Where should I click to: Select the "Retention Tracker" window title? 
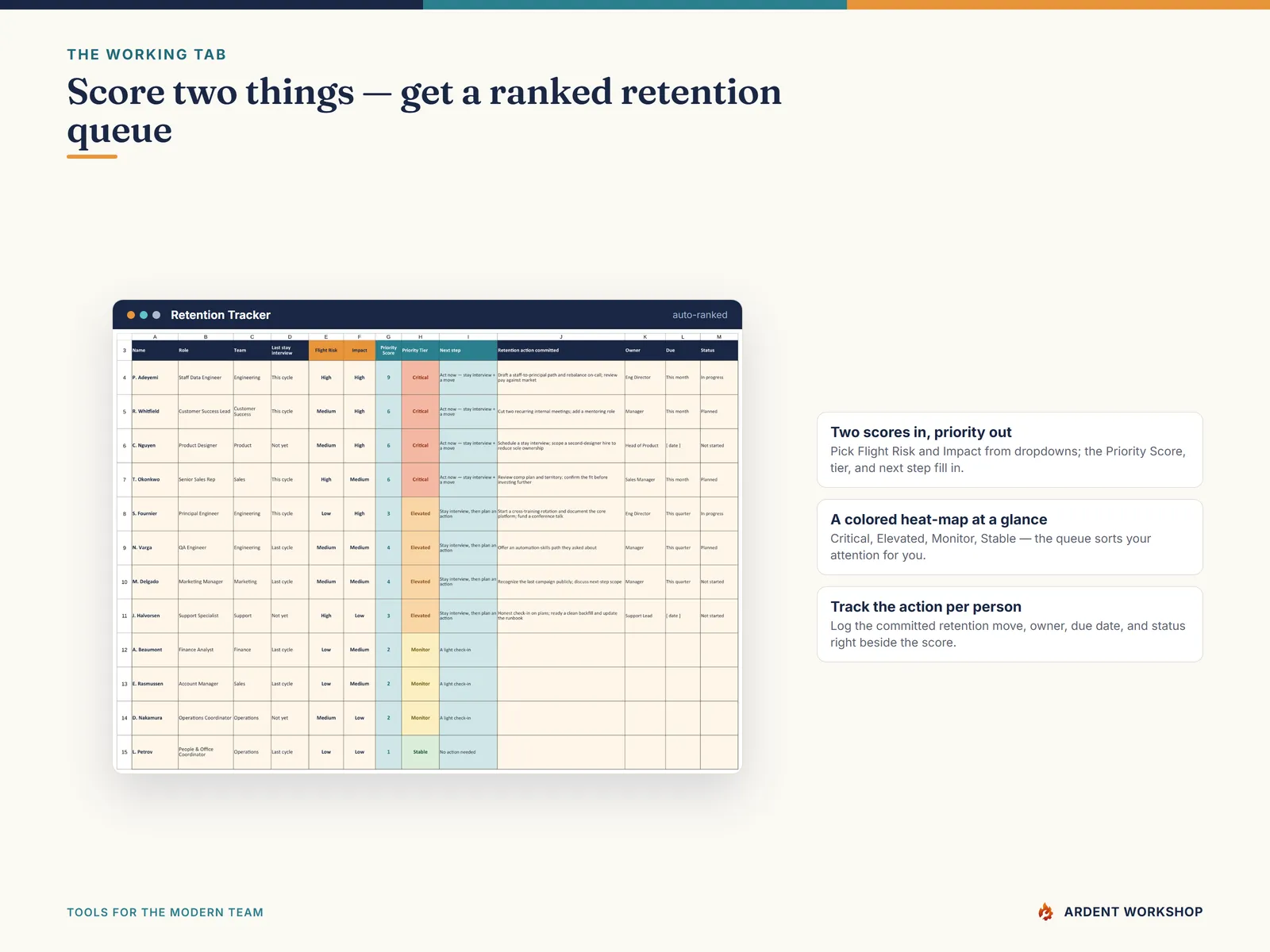pyautogui.click(x=221, y=315)
